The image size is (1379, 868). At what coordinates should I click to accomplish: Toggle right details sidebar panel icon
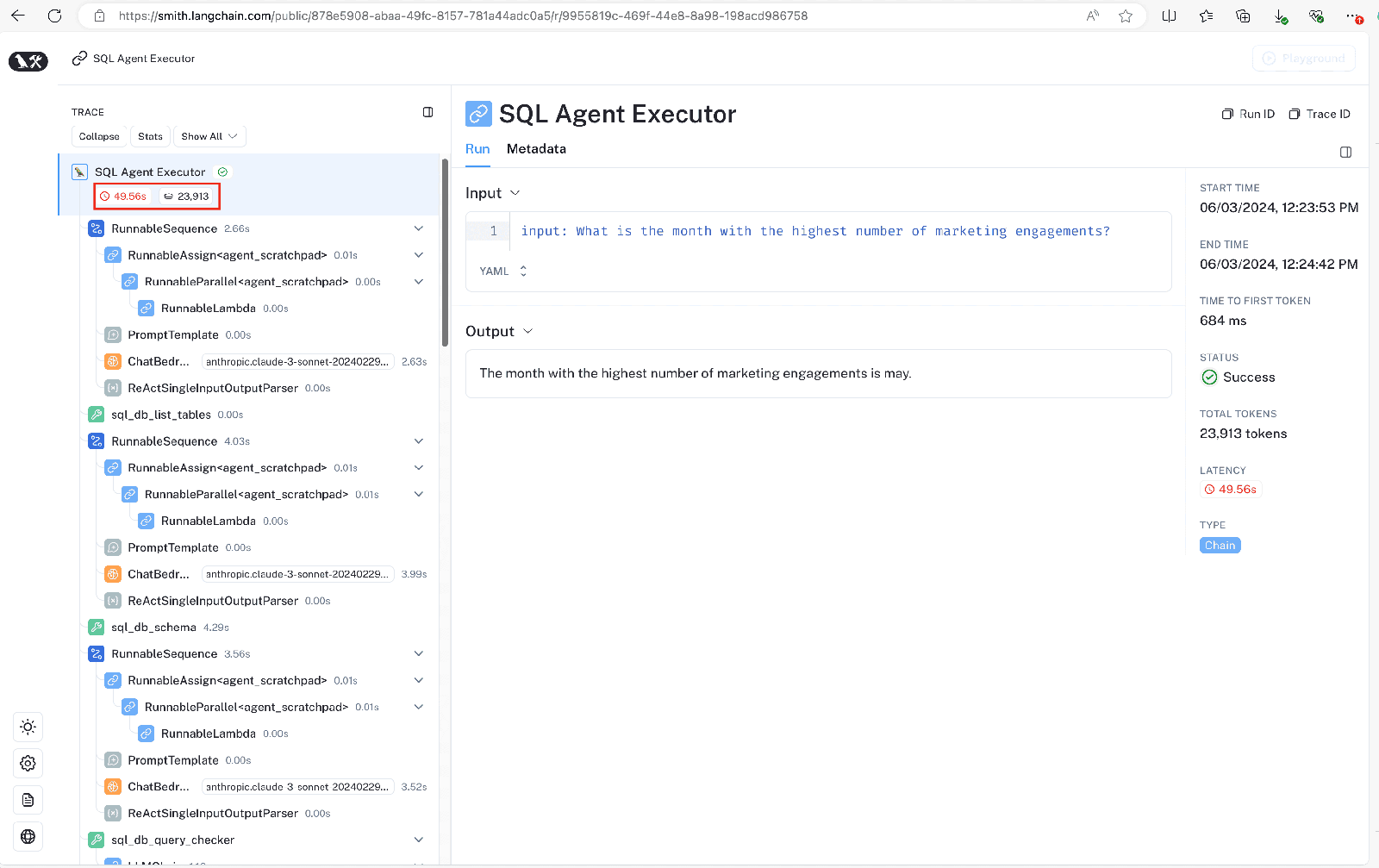pos(1345,152)
